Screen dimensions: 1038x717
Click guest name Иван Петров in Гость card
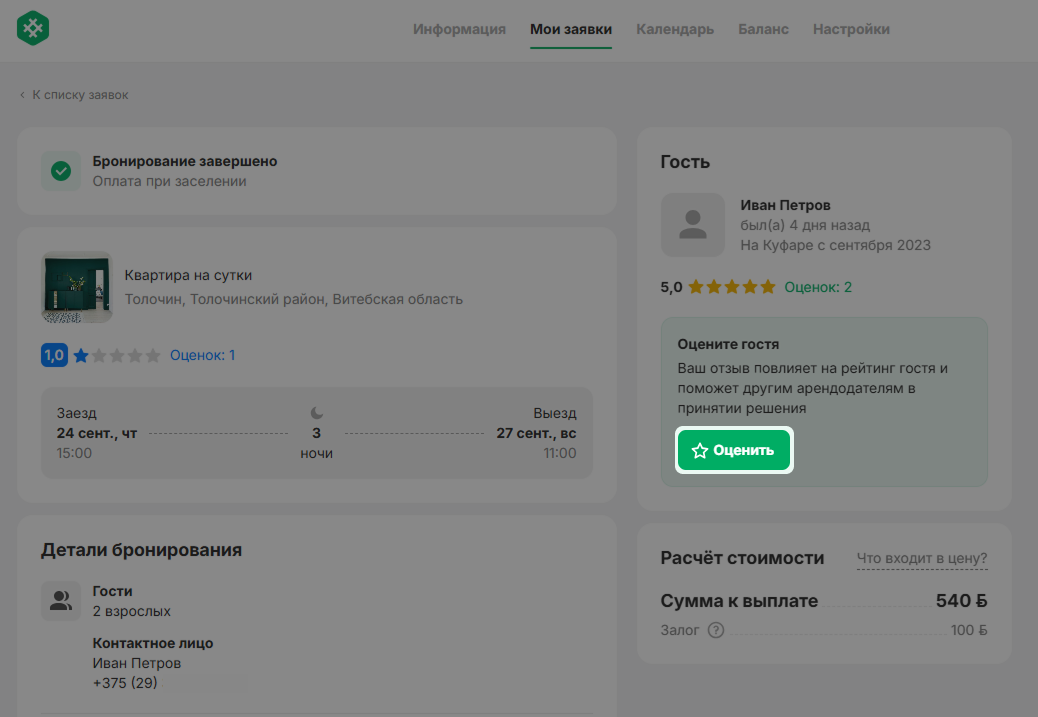[785, 205]
